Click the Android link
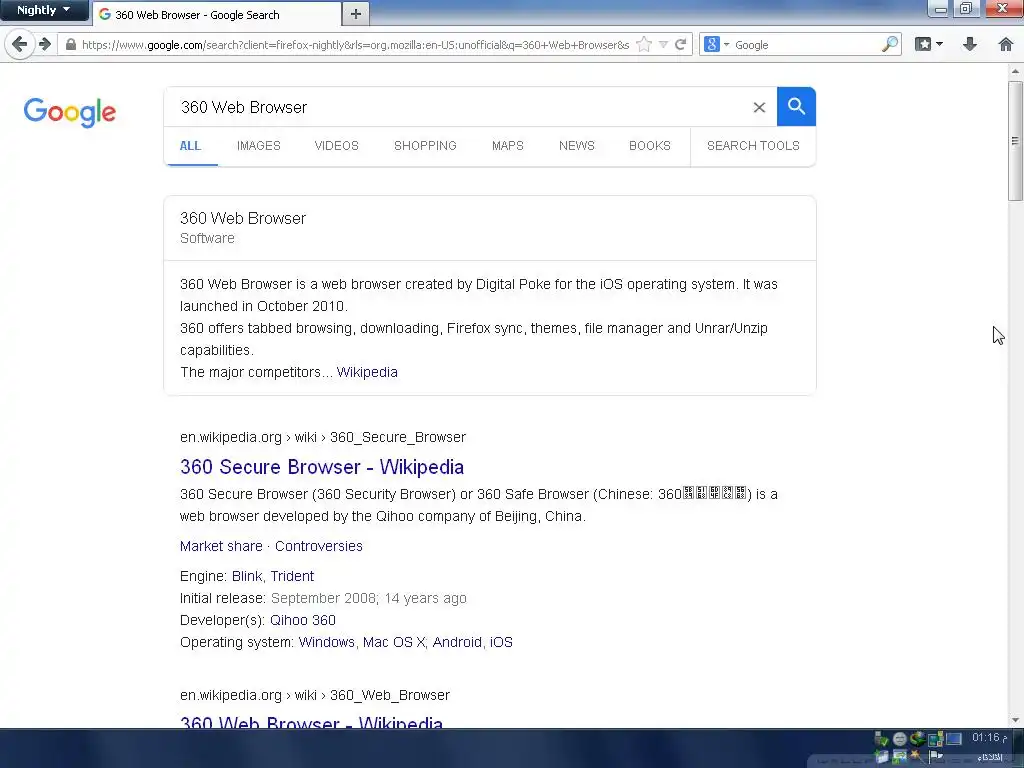The height and width of the screenshot is (768, 1024). point(457,642)
